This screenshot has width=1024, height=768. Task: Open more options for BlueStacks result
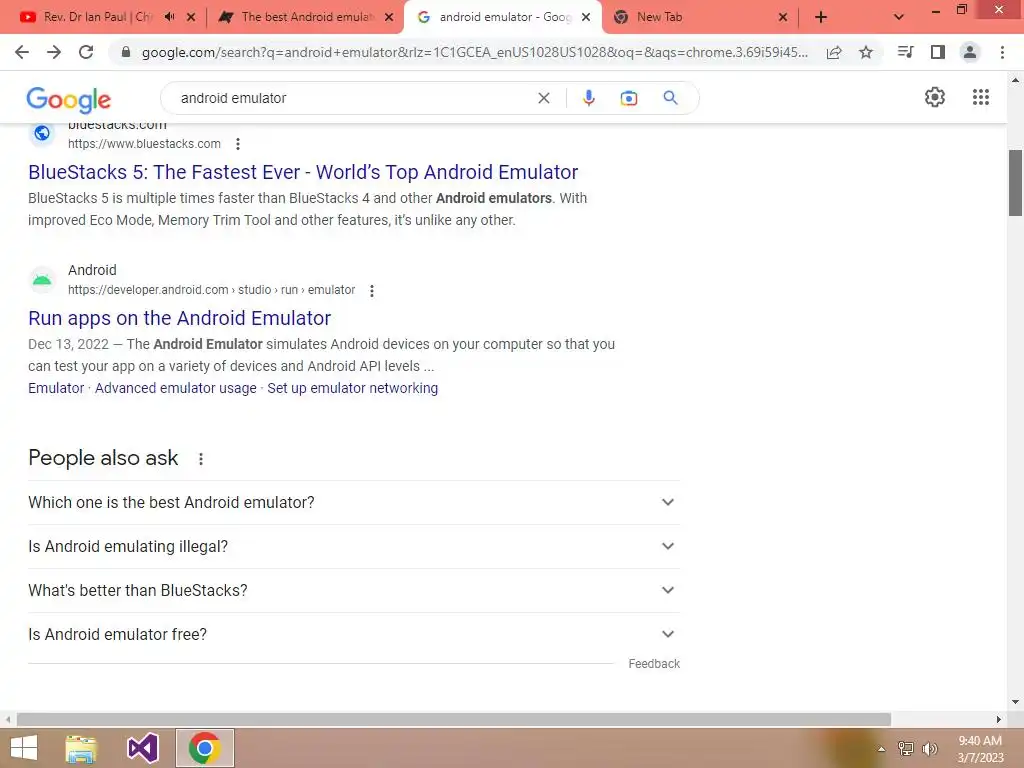[x=238, y=144]
